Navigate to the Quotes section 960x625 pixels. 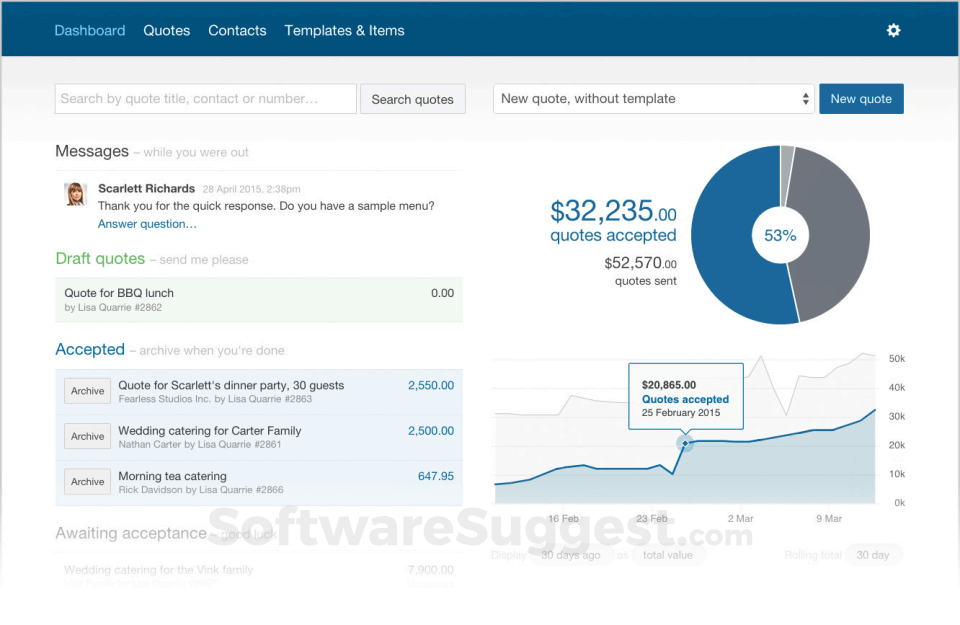[x=166, y=30]
